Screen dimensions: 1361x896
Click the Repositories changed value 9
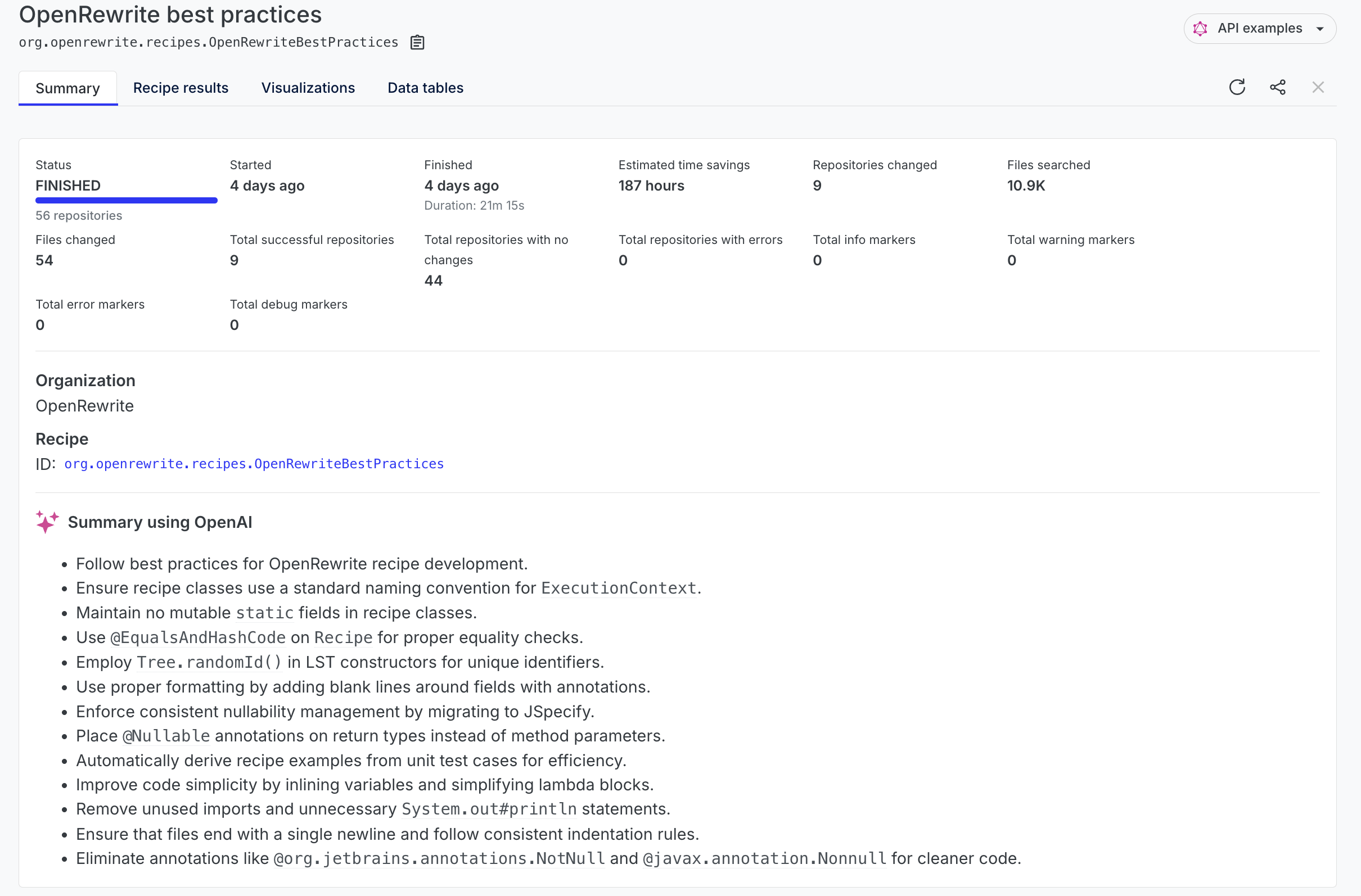pos(817,185)
